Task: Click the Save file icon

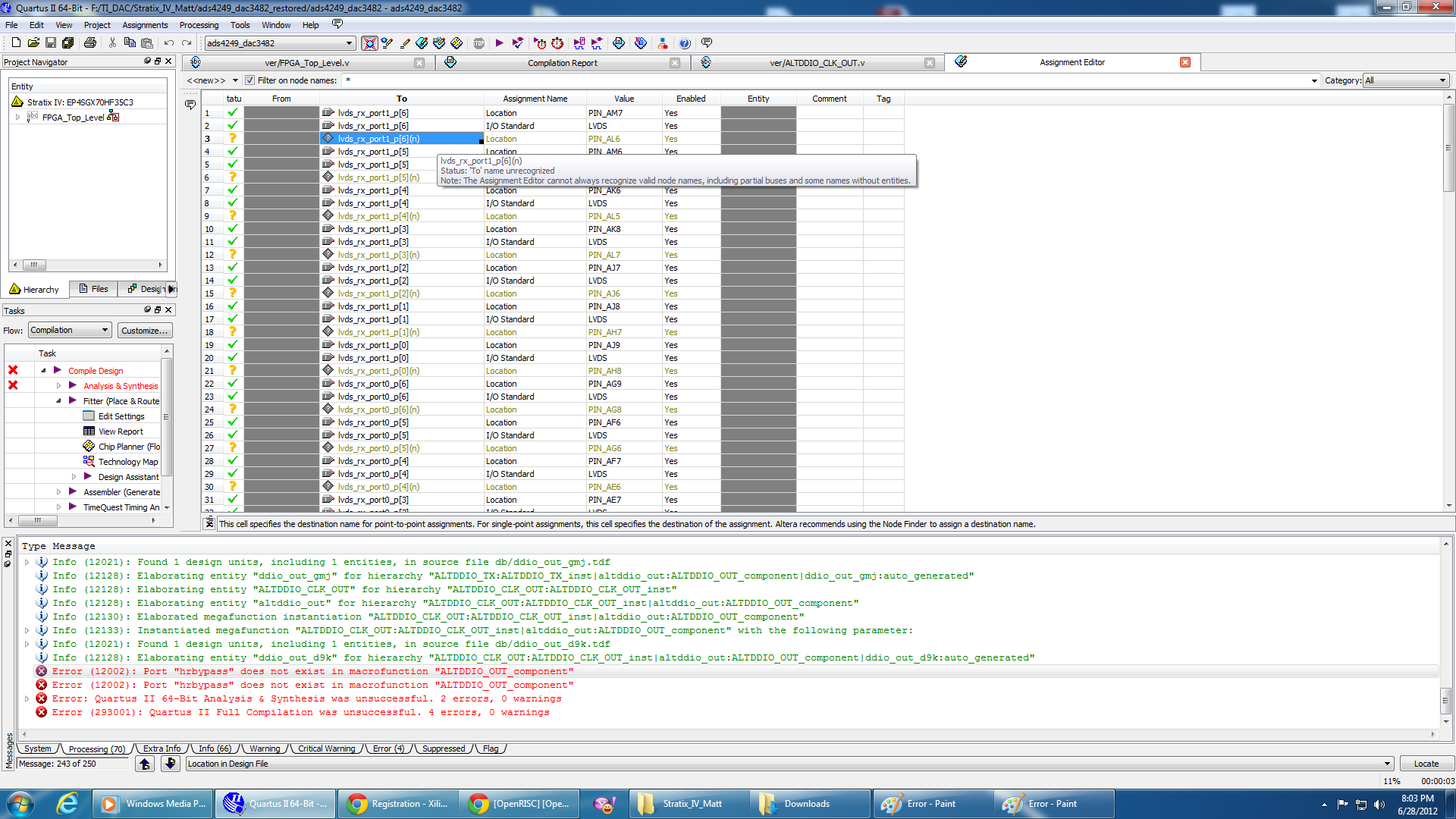Action: tap(51, 43)
